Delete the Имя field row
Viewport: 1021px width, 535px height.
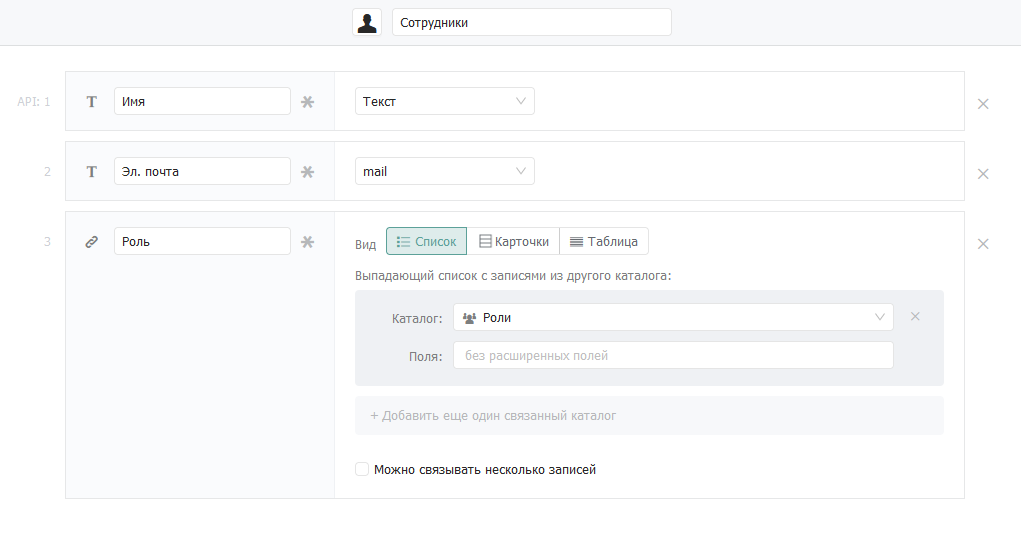coord(983,104)
